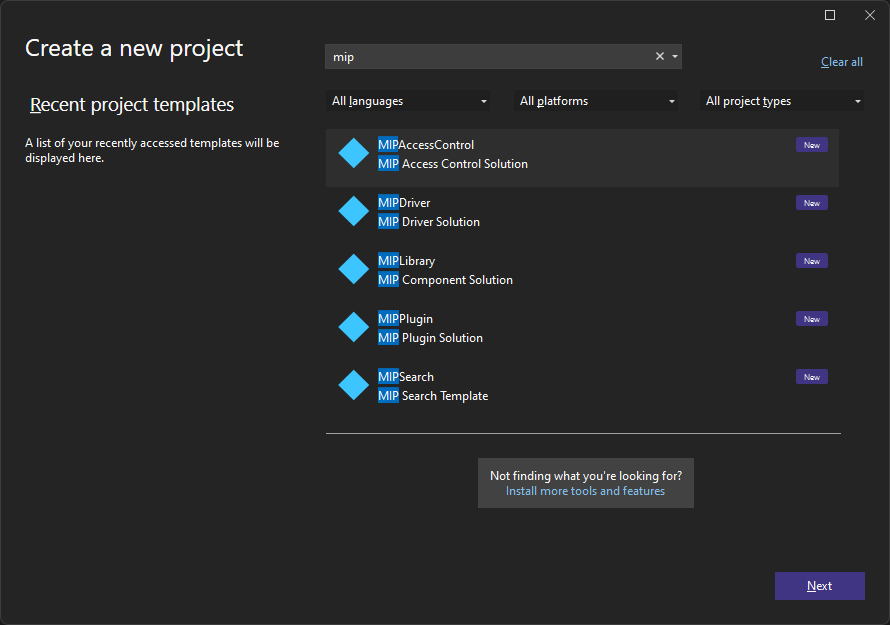The width and height of the screenshot is (890, 625).
Task: Open the All project types dropdown
Action: pos(782,100)
